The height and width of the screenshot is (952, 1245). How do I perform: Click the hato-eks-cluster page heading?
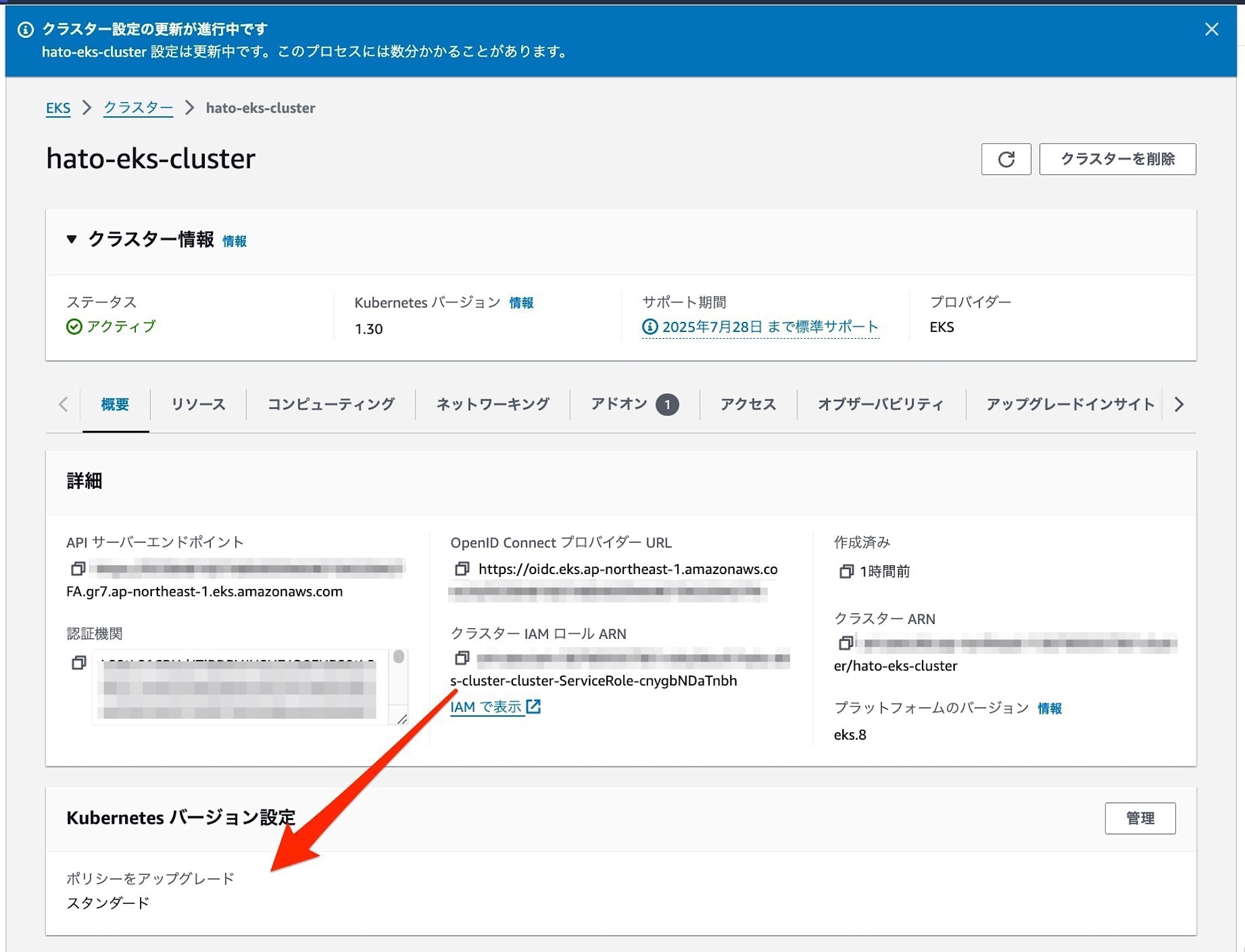coord(151,159)
